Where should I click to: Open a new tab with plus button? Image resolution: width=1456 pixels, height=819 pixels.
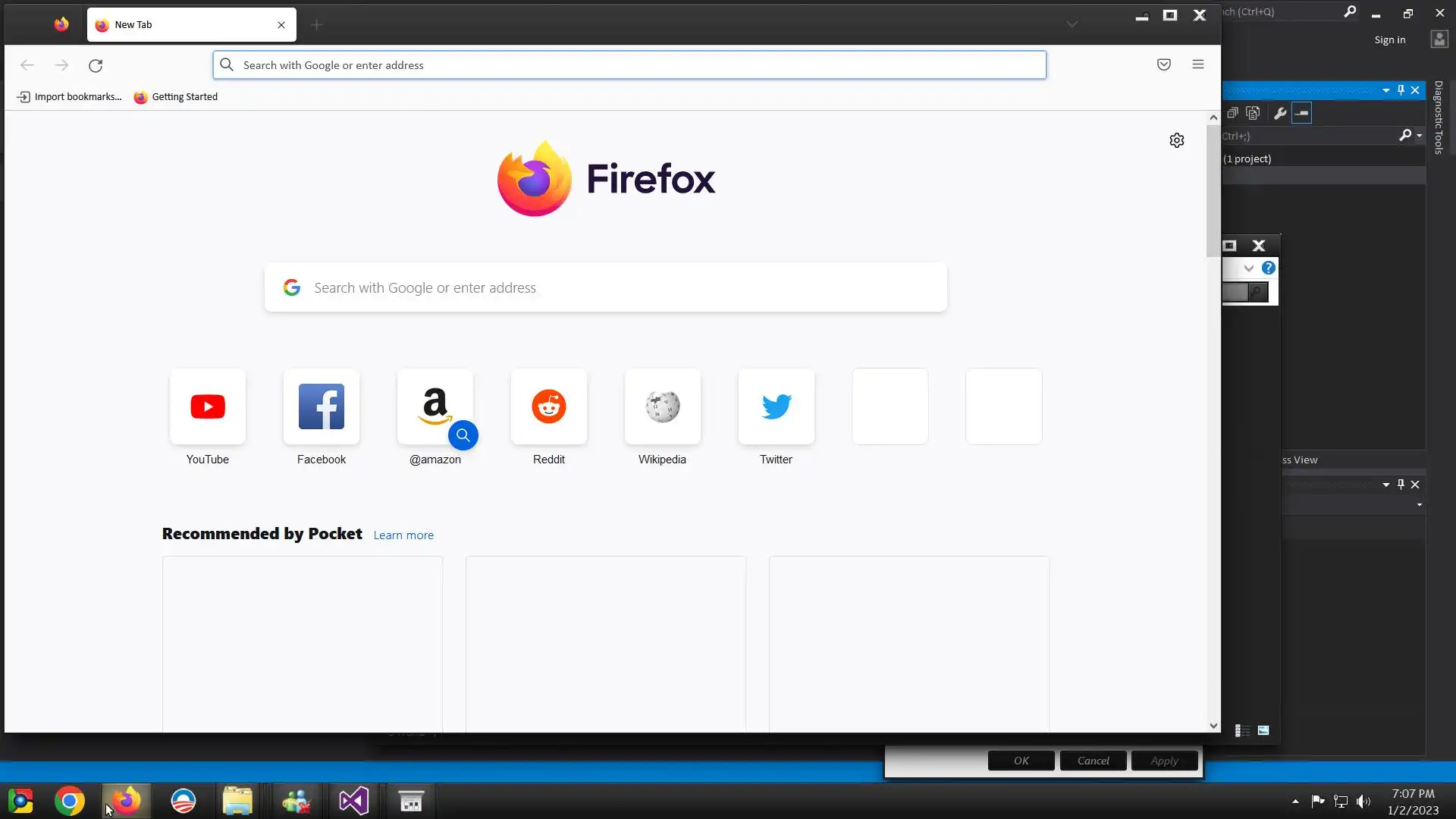(x=317, y=25)
